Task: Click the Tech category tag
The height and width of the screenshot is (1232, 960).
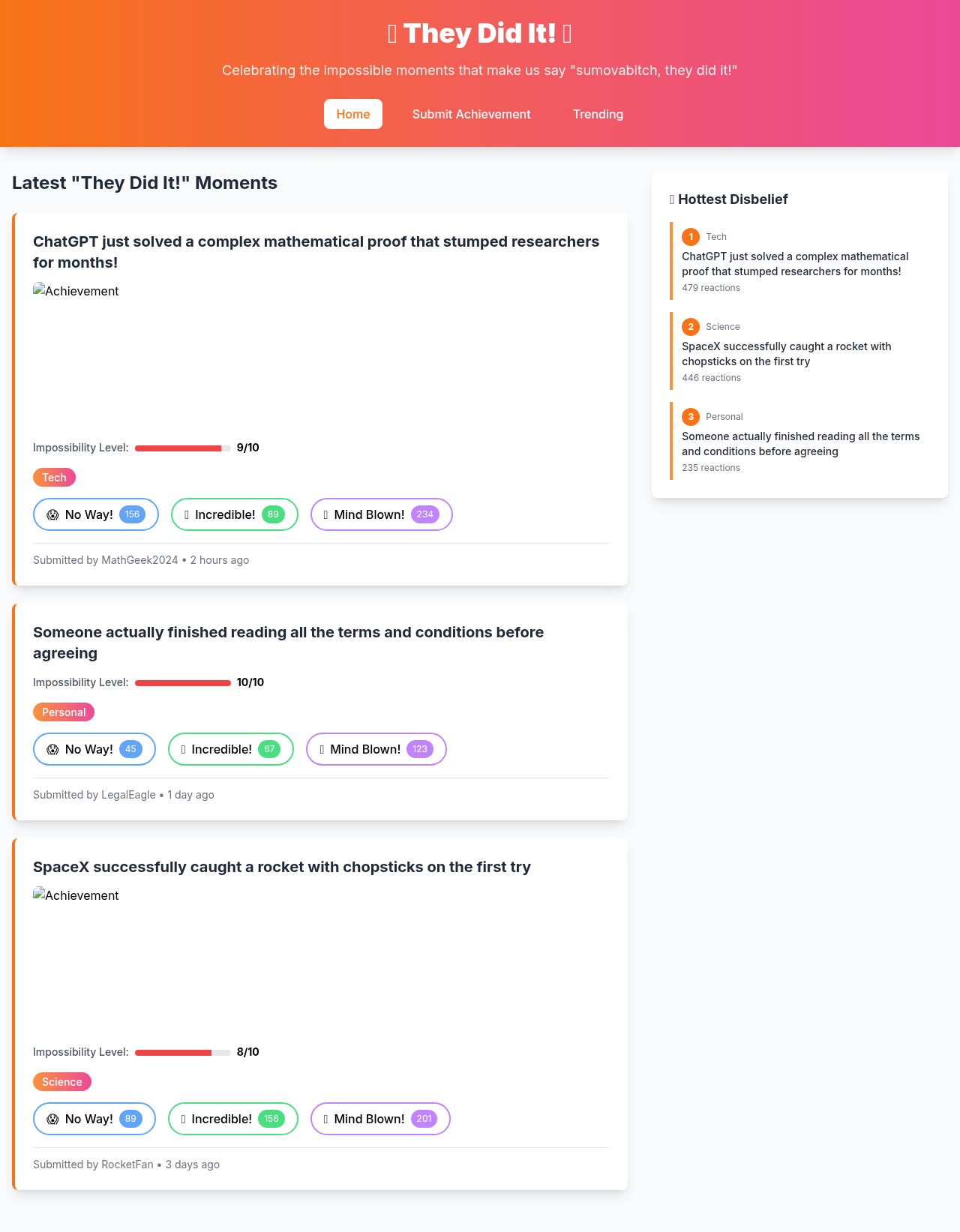Action: (x=54, y=478)
